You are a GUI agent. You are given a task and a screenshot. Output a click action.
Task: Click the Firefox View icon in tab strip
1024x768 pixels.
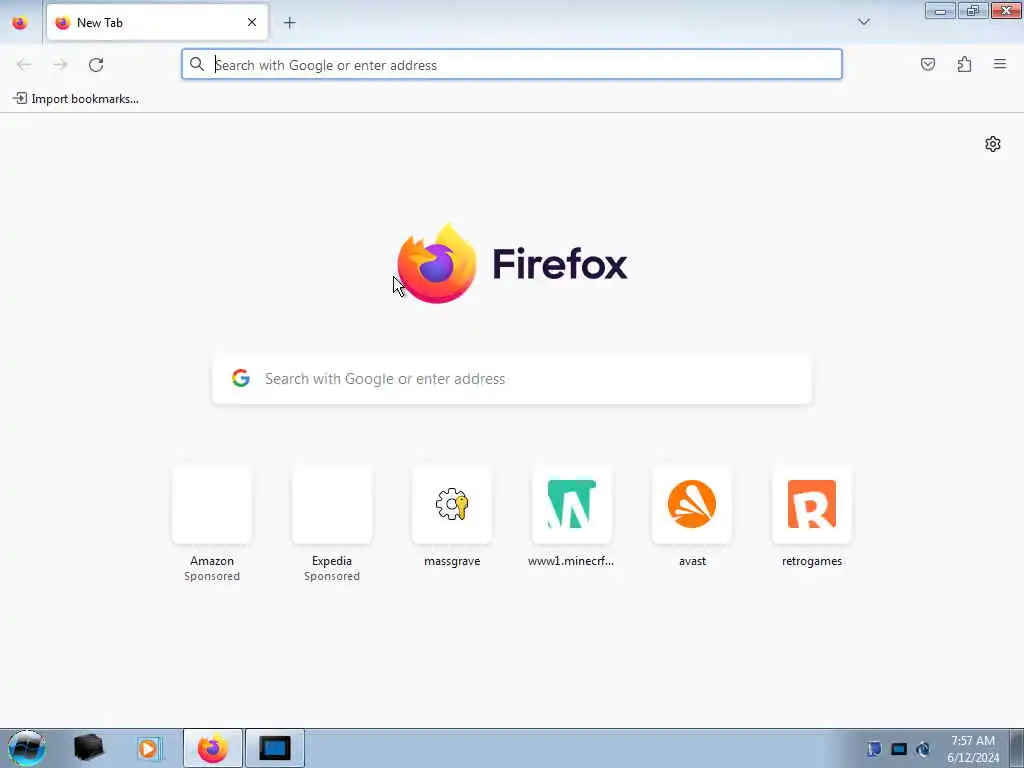[x=20, y=22]
